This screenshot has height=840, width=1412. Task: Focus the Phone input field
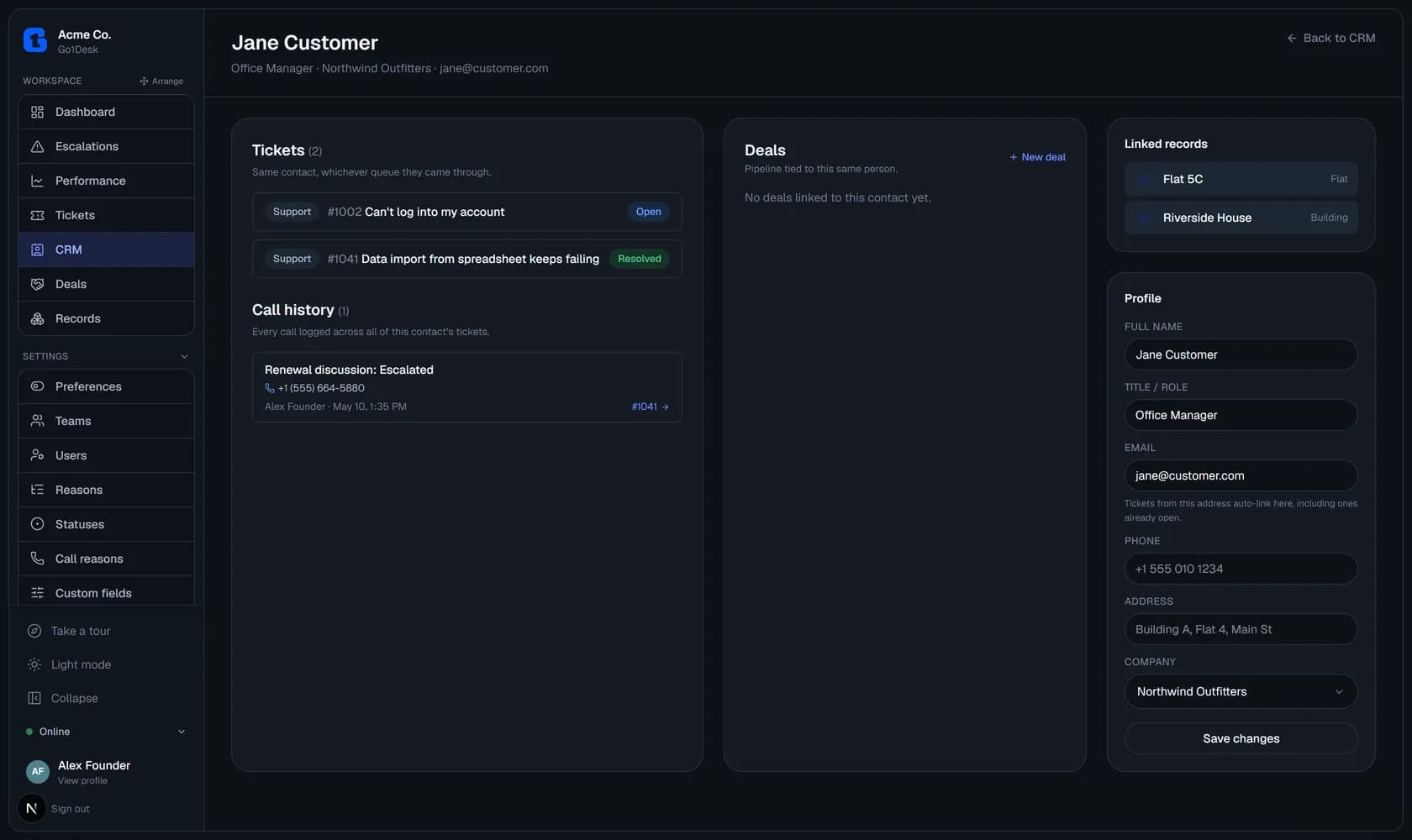click(1241, 569)
